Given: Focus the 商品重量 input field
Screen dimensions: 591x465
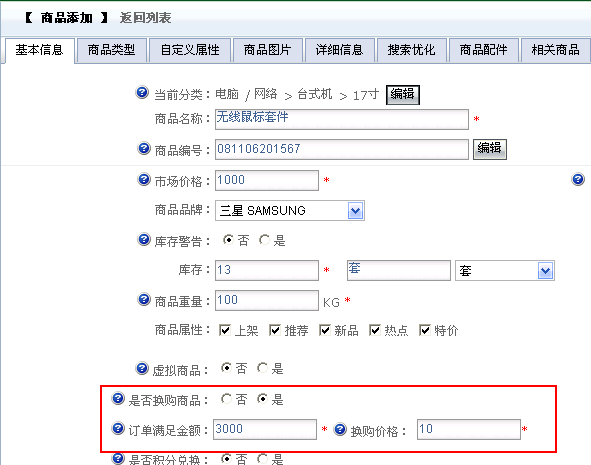Looking at the screenshot, I should (267, 300).
